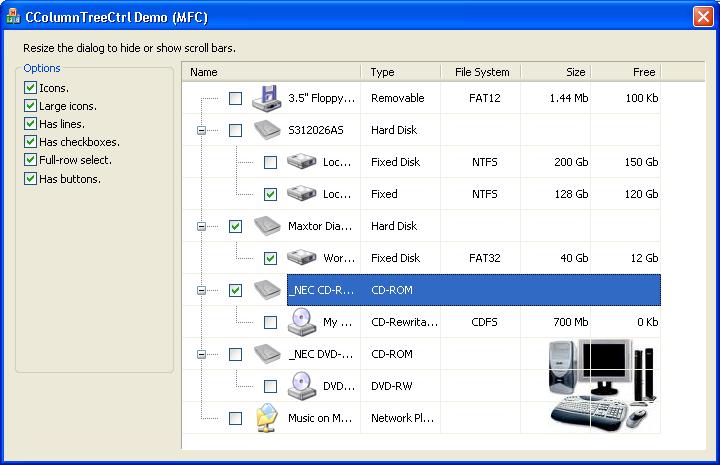Click the File System column header

pos(481,72)
